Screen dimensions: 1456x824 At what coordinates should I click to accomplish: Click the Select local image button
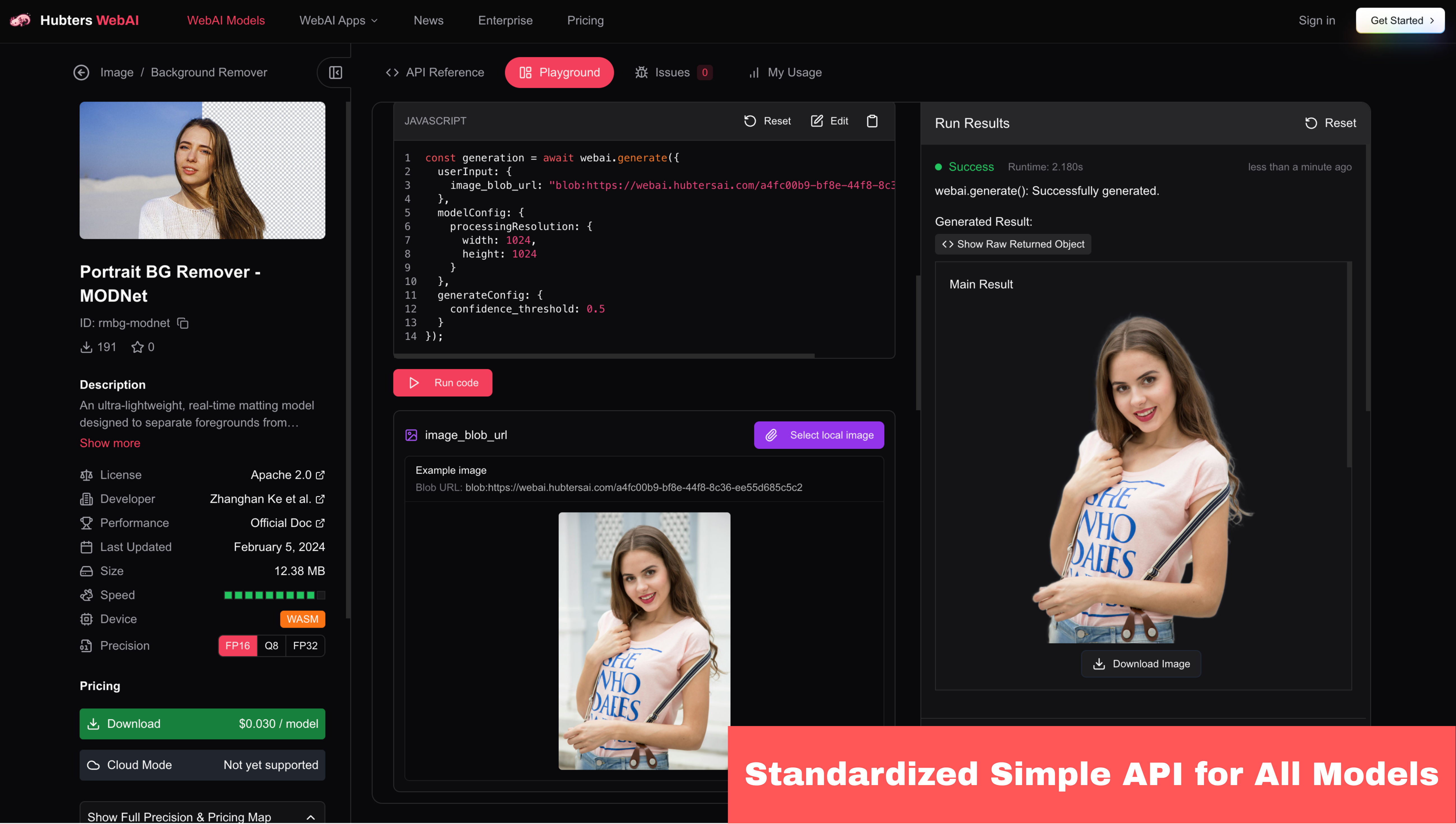coord(818,435)
